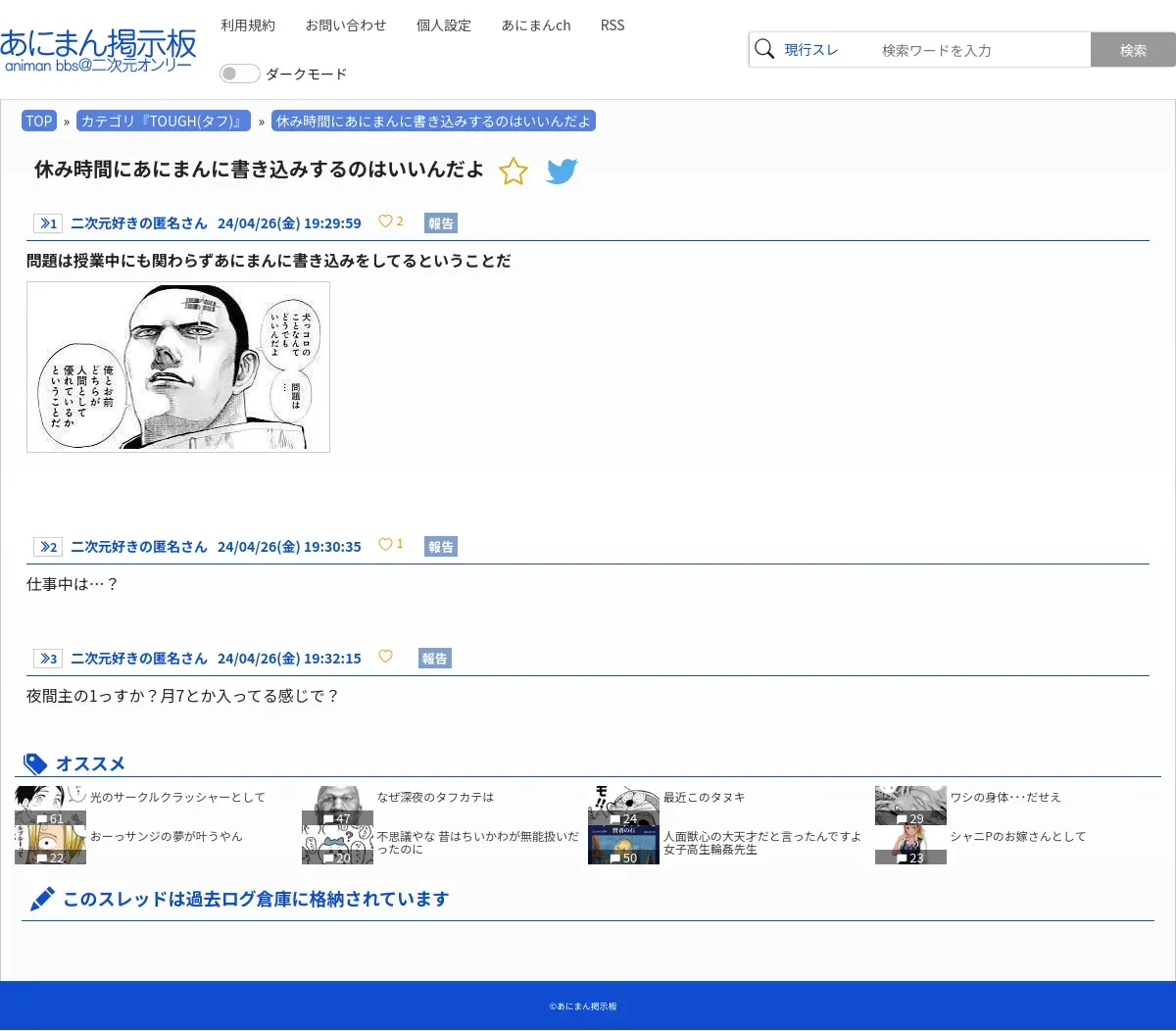Open recommended thread 光のサークルクラッシャーとして

[177, 797]
